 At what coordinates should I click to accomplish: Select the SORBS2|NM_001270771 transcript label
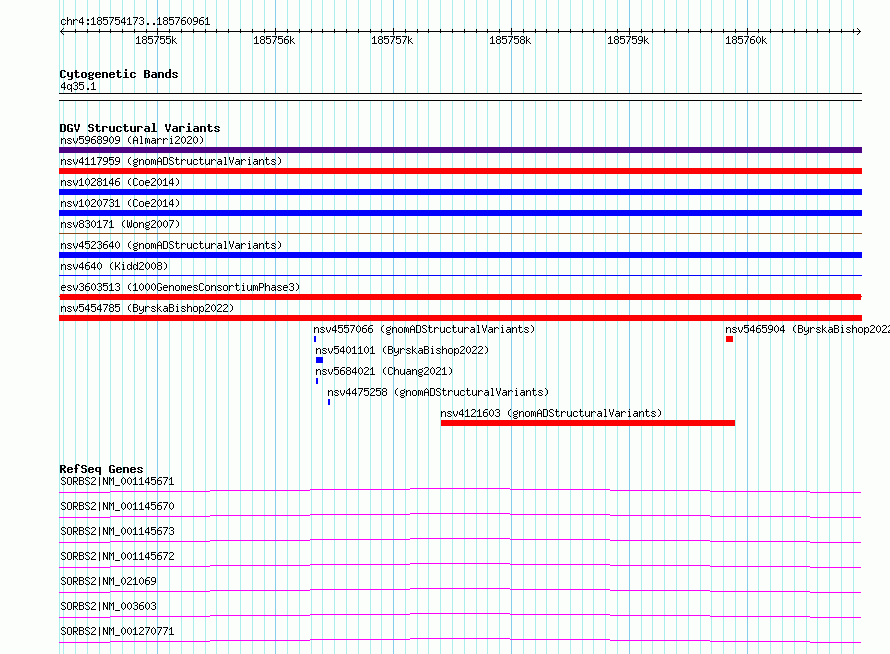point(117,631)
